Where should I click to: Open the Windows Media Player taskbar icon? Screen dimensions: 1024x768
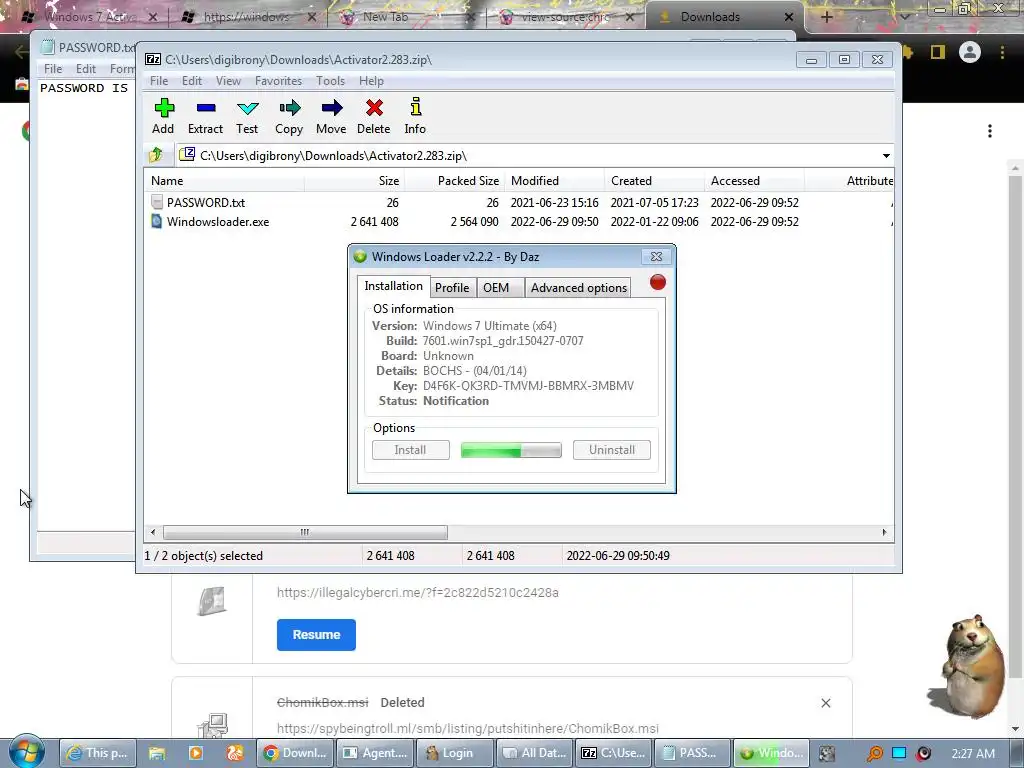pos(195,753)
